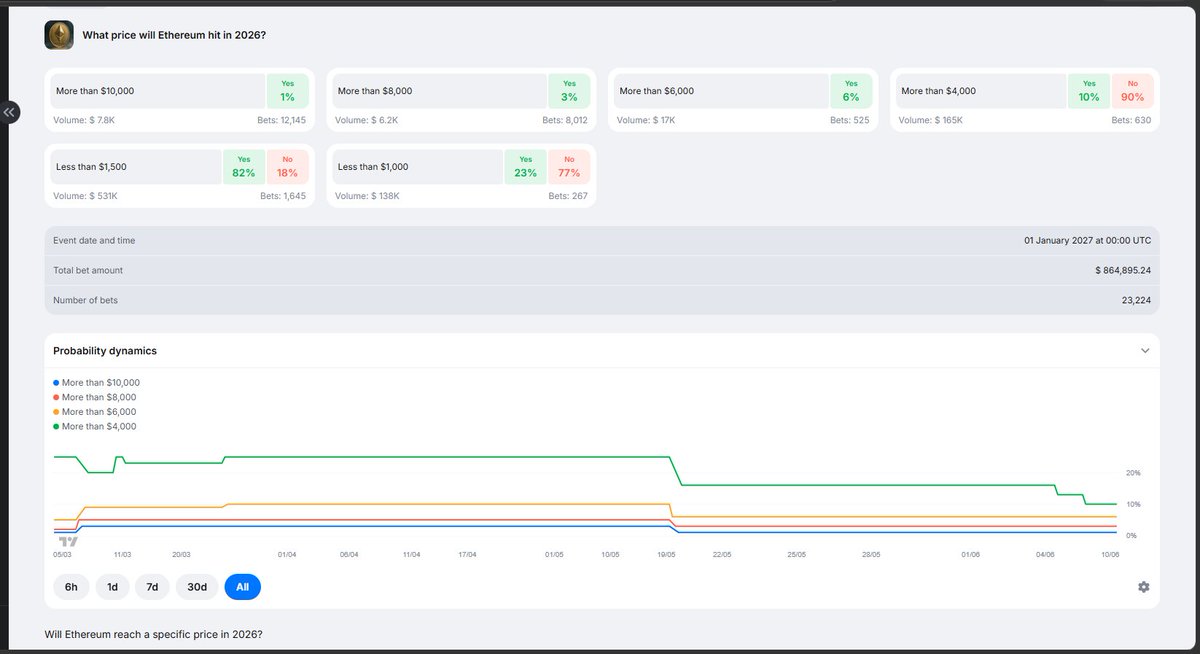This screenshot has height=654, width=1200.
Task: Select the 7d chart range
Action: tap(152, 587)
